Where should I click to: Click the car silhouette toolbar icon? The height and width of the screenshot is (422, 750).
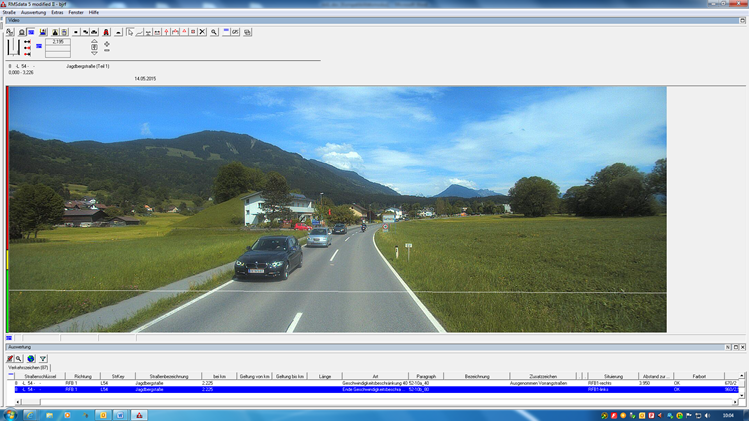coord(94,32)
